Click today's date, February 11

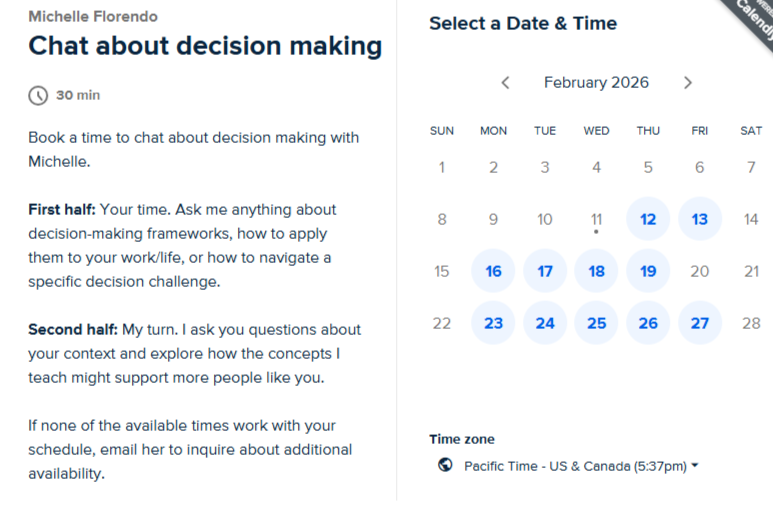tap(597, 219)
